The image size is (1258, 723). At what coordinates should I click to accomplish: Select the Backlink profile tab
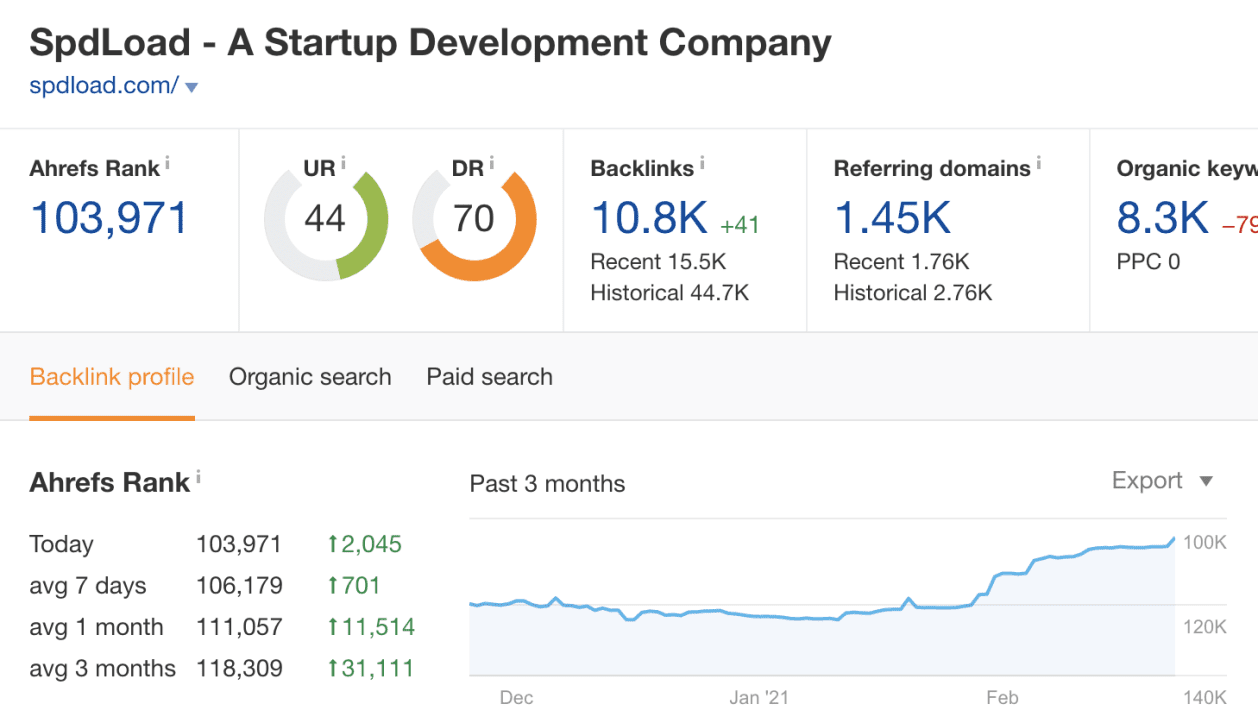tap(112, 377)
